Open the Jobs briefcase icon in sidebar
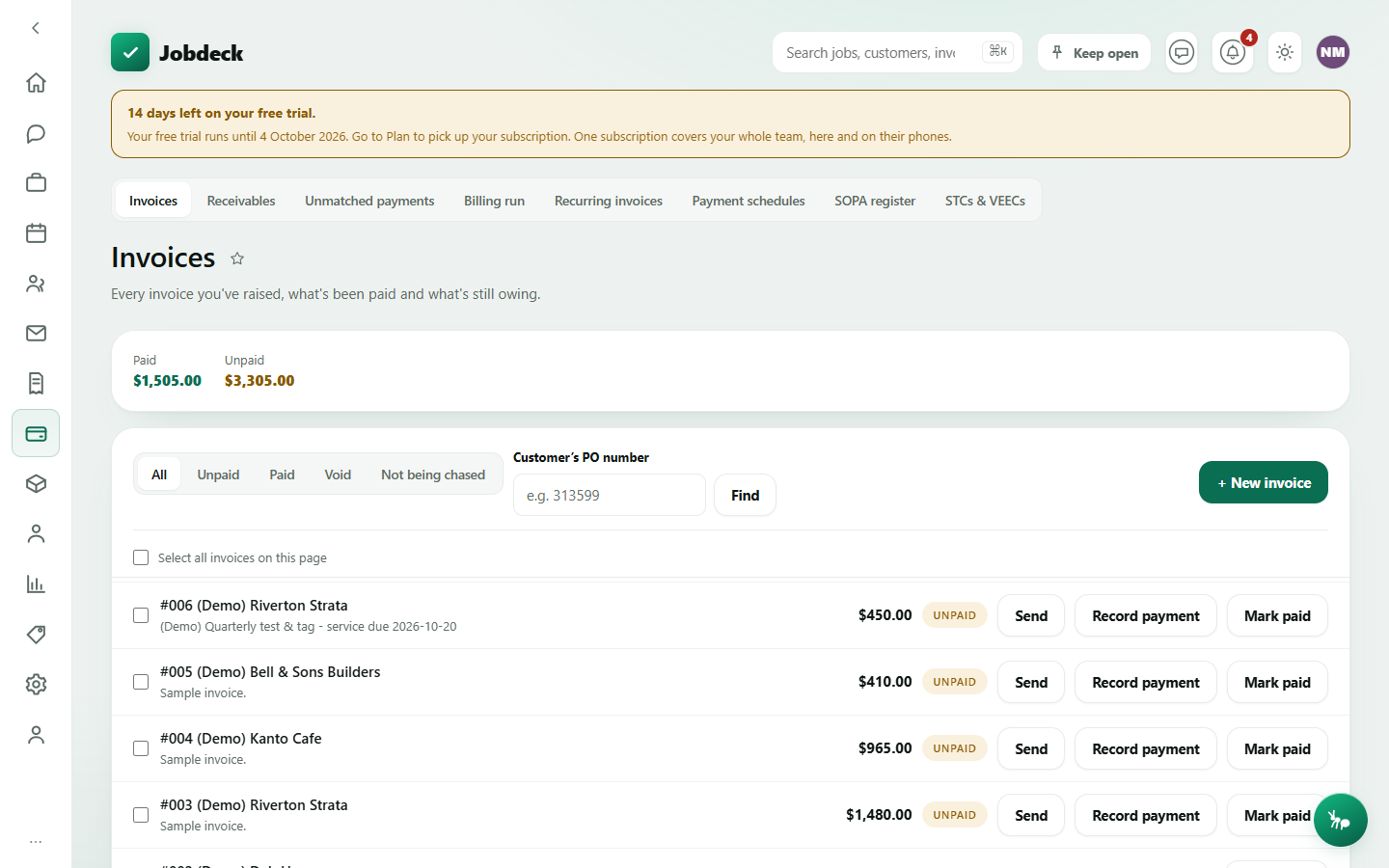The image size is (1389, 868). 36,183
